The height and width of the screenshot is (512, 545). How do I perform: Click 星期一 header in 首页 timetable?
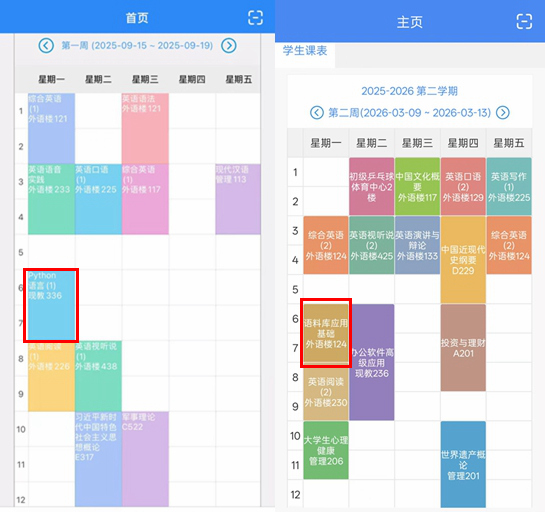tap(51, 80)
